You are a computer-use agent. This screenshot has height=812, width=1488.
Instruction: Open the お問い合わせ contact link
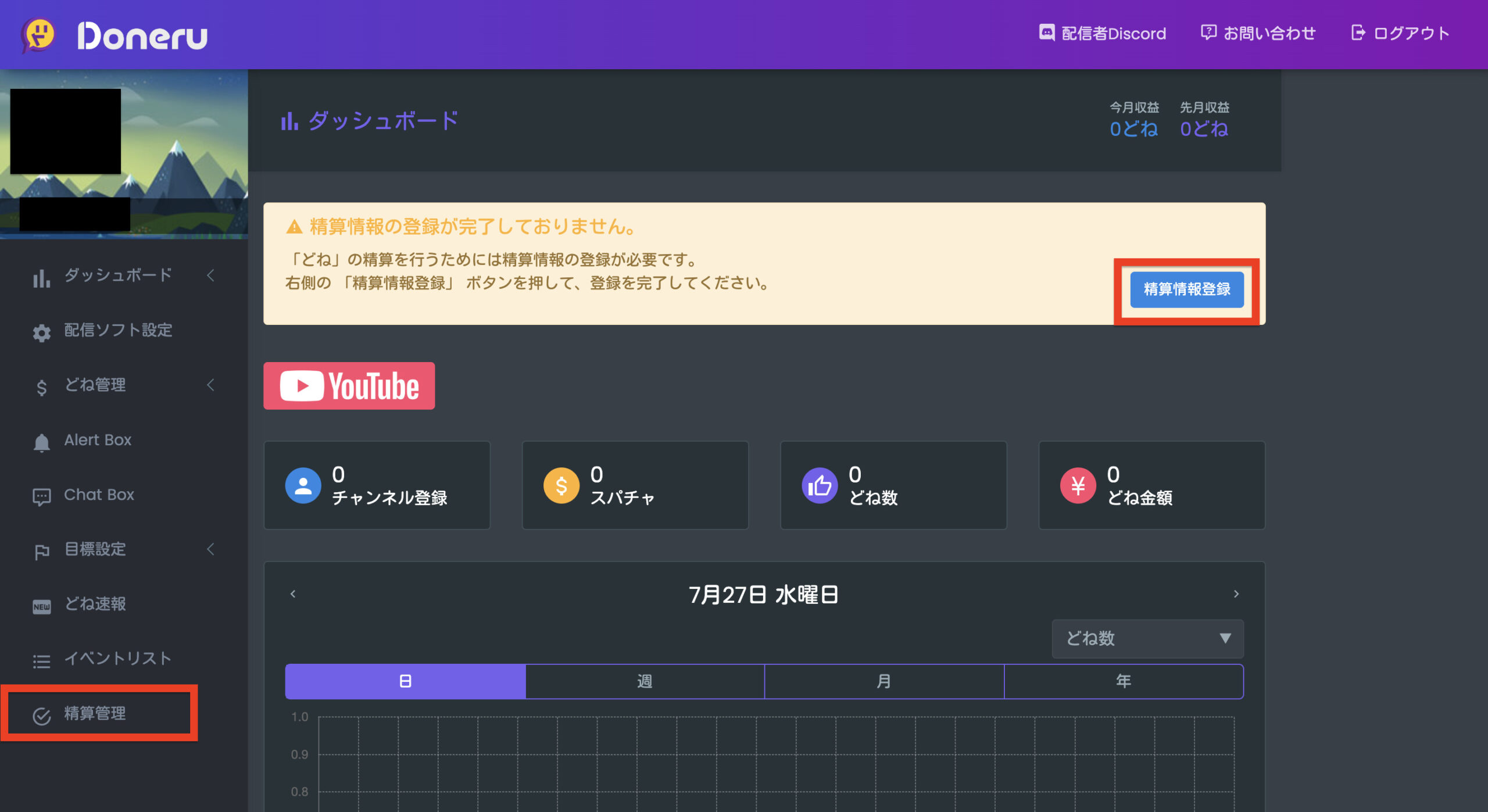1269,33
